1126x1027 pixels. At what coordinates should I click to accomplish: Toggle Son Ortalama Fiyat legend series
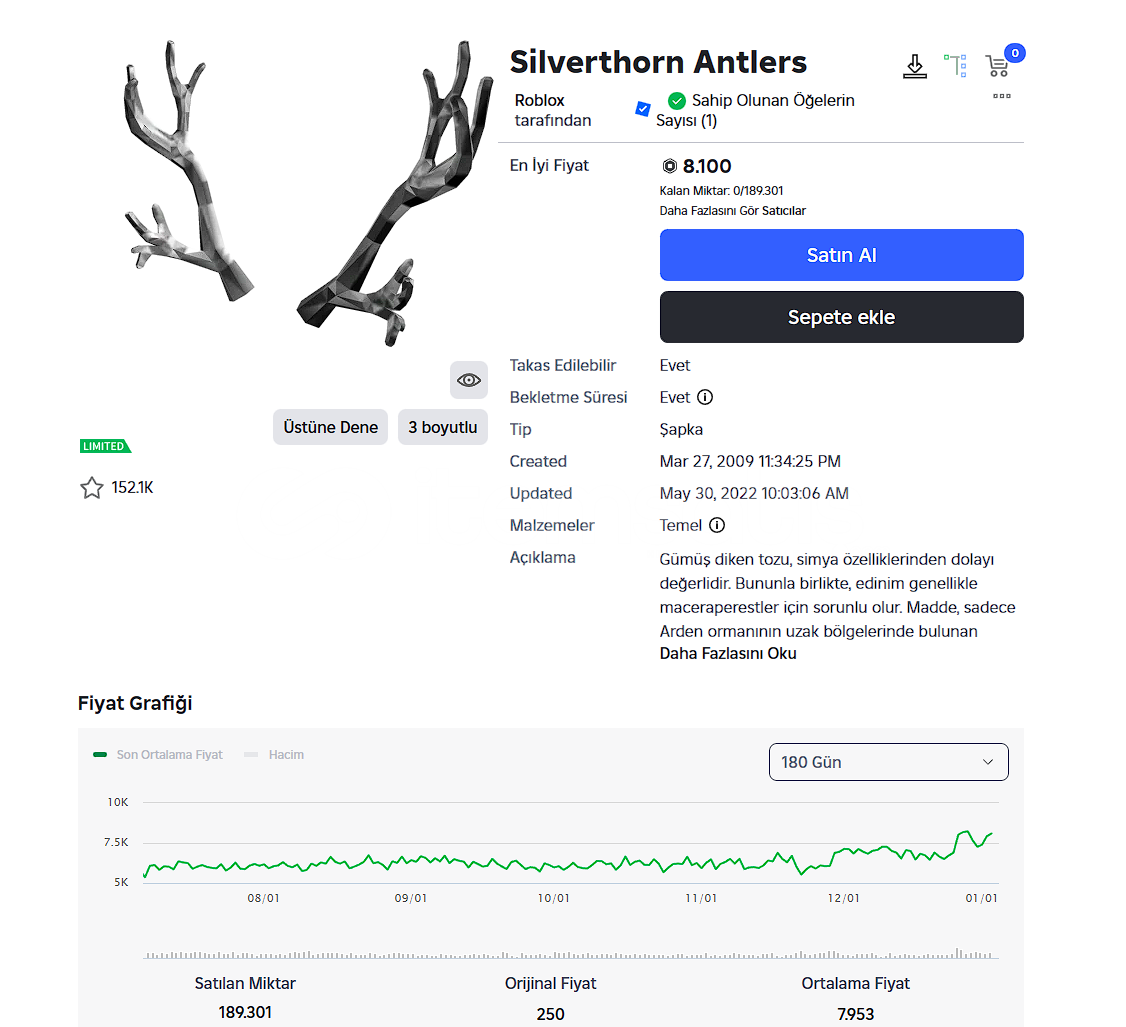coord(159,755)
